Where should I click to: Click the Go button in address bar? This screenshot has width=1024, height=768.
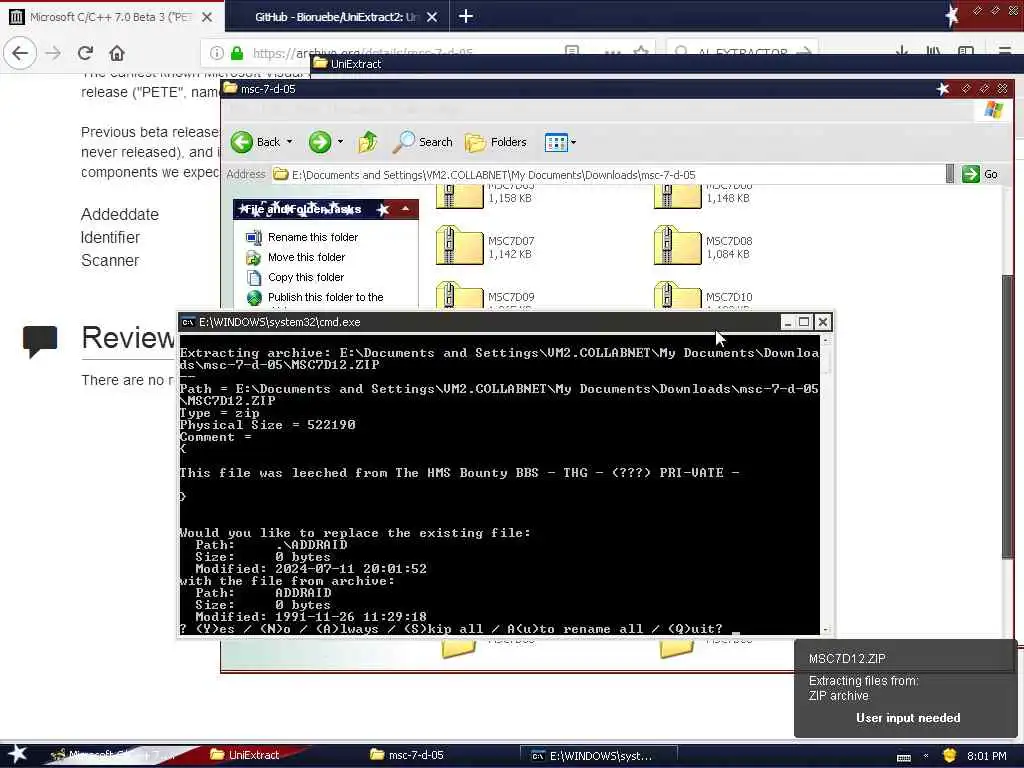pos(980,174)
